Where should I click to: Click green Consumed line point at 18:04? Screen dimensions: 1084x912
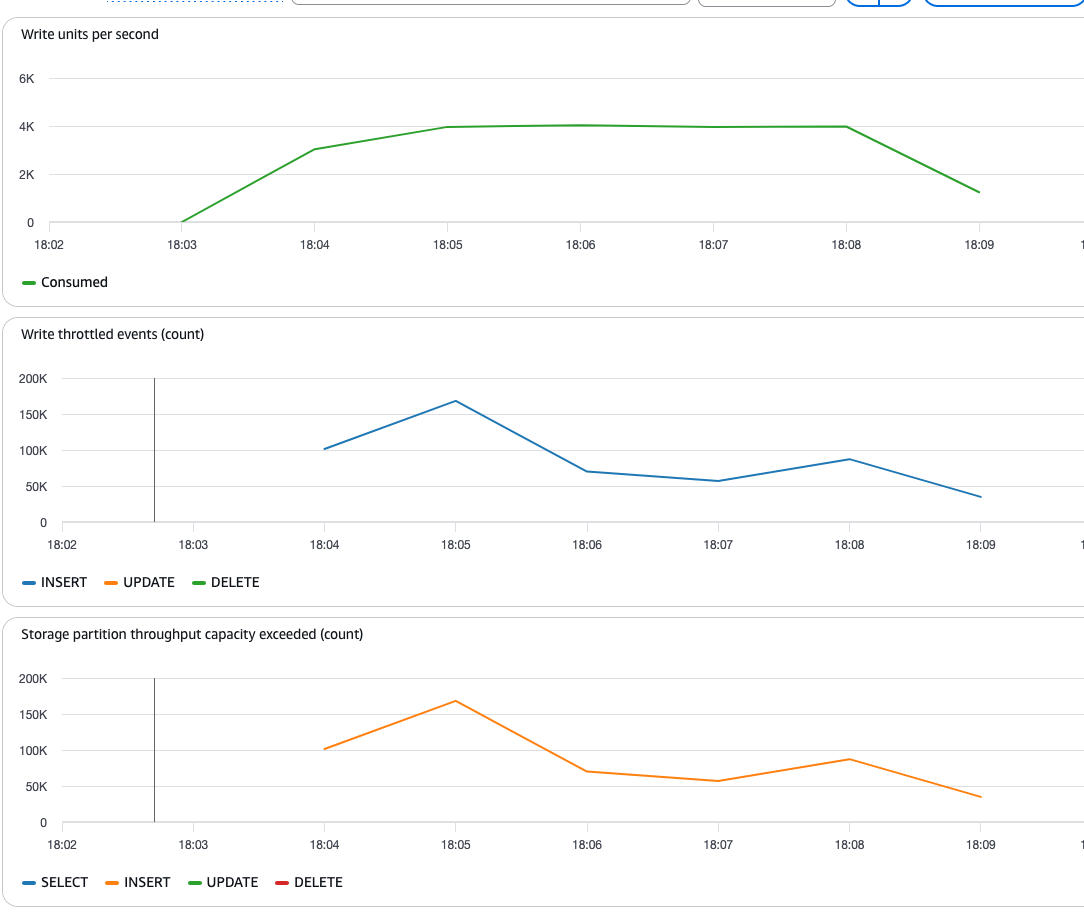tap(314, 149)
